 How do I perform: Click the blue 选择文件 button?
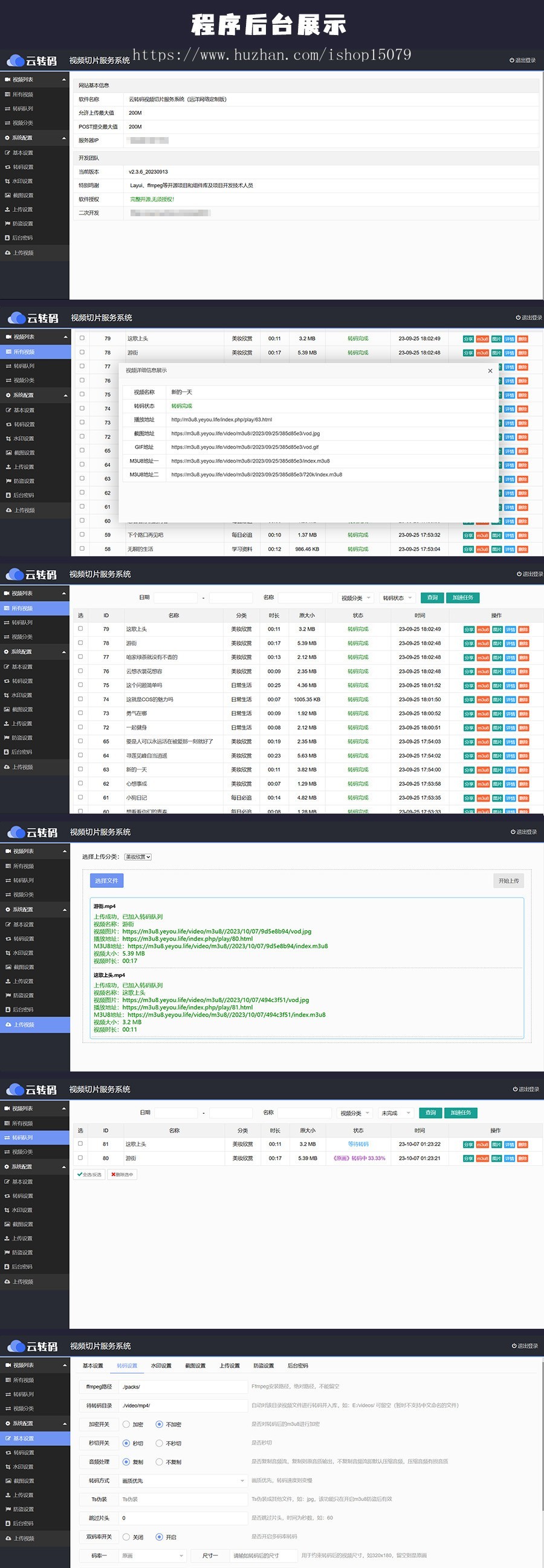click(106, 881)
